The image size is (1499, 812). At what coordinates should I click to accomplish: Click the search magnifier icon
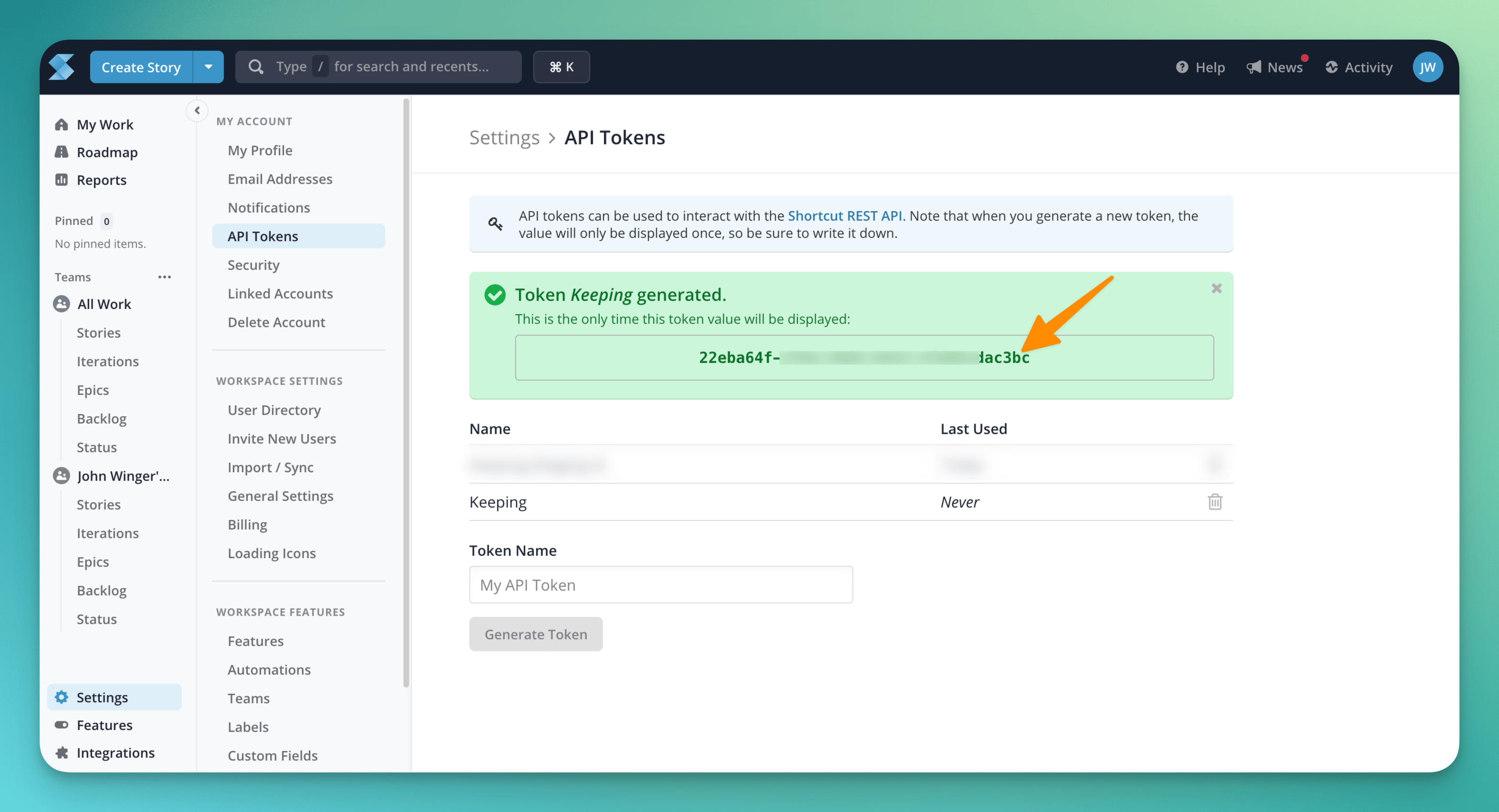pyautogui.click(x=256, y=67)
